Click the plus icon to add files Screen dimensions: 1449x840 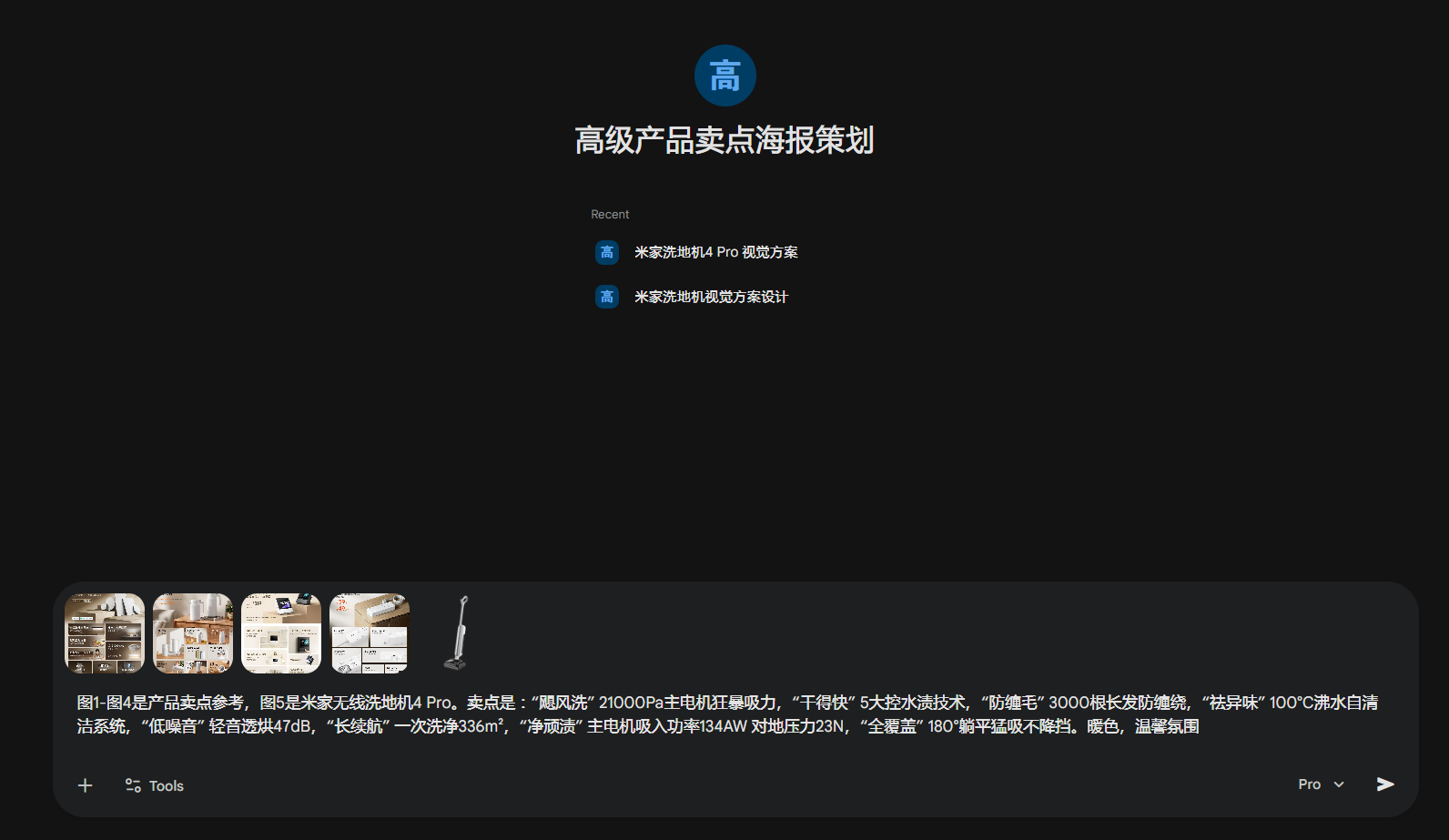[86, 785]
